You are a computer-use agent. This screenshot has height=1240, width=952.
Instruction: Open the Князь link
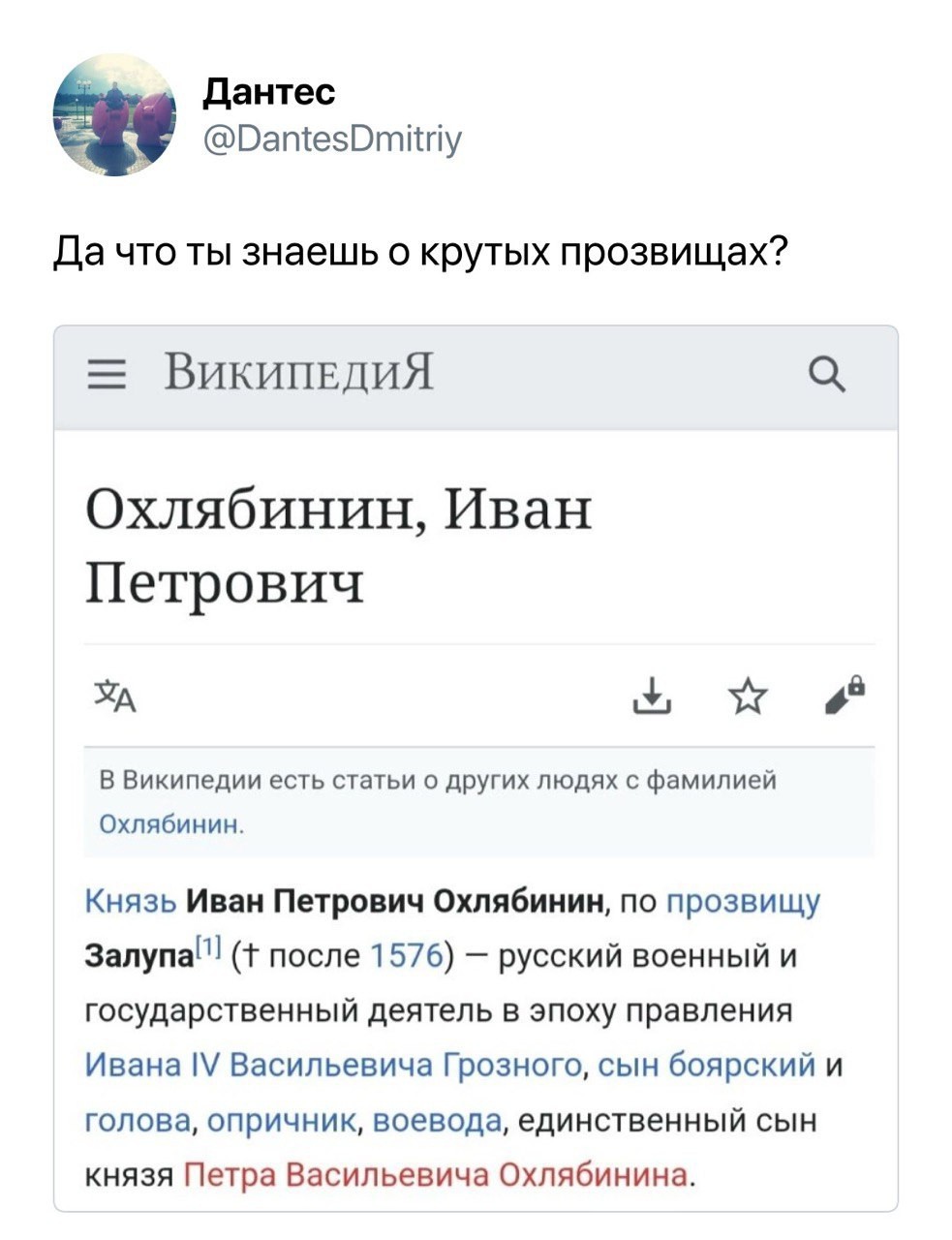coord(131,901)
